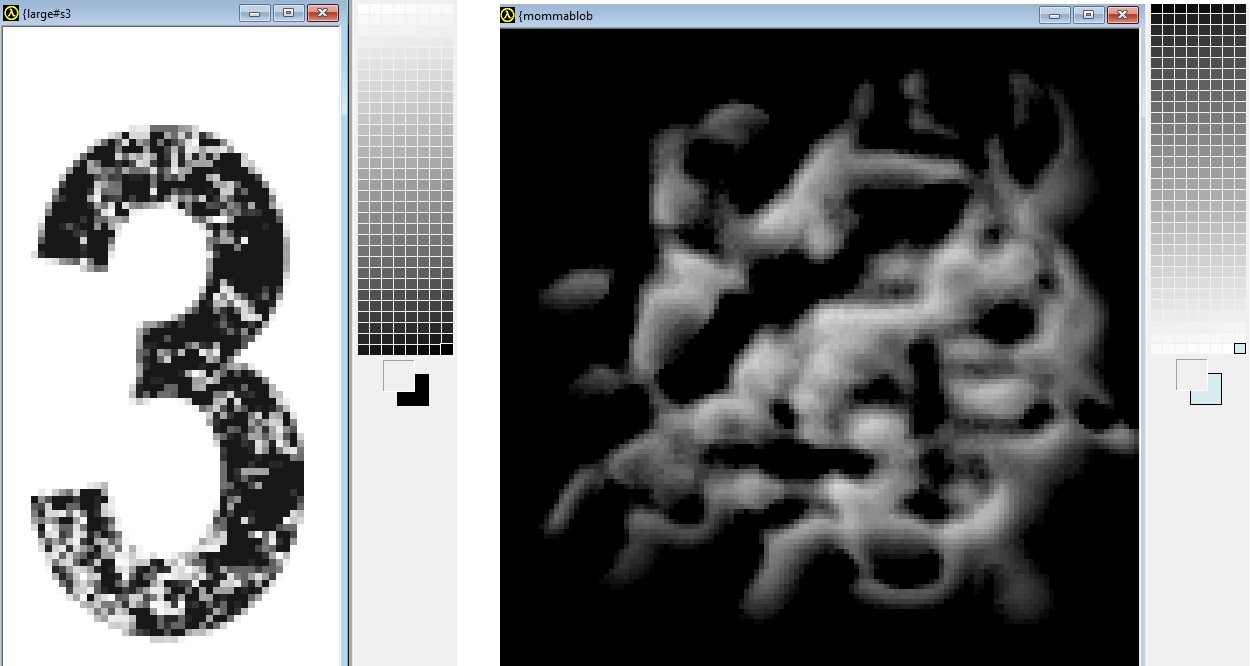This screenshot has height=666, width=1250.
Task: Minimize the {mommablob texture window
Action: click(x=1054, y=15)
